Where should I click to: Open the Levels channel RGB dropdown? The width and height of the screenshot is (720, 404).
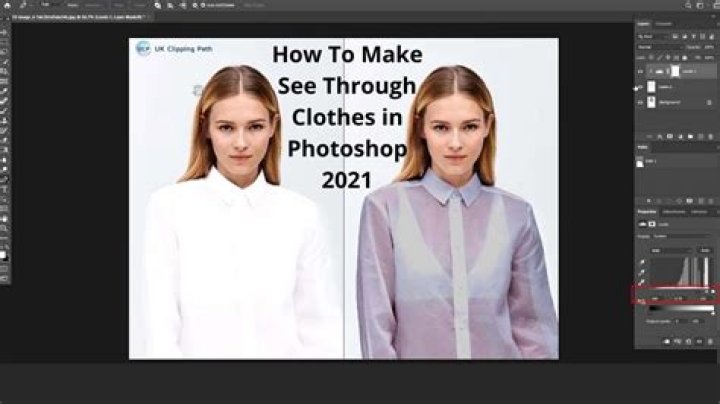coord(671,250)
